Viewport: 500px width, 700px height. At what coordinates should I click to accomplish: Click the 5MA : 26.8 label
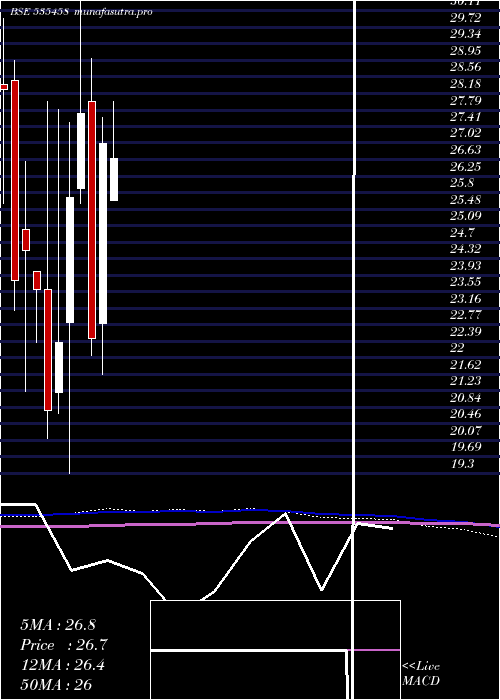click(58, 625)
